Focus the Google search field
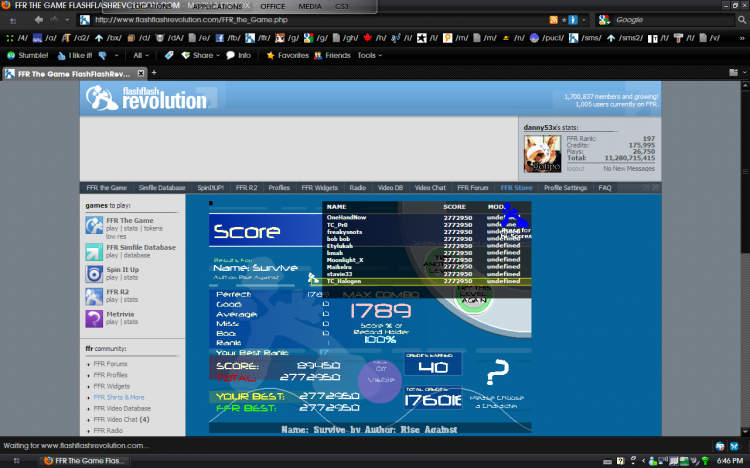The image size is (750, 468). pos(674,20)
